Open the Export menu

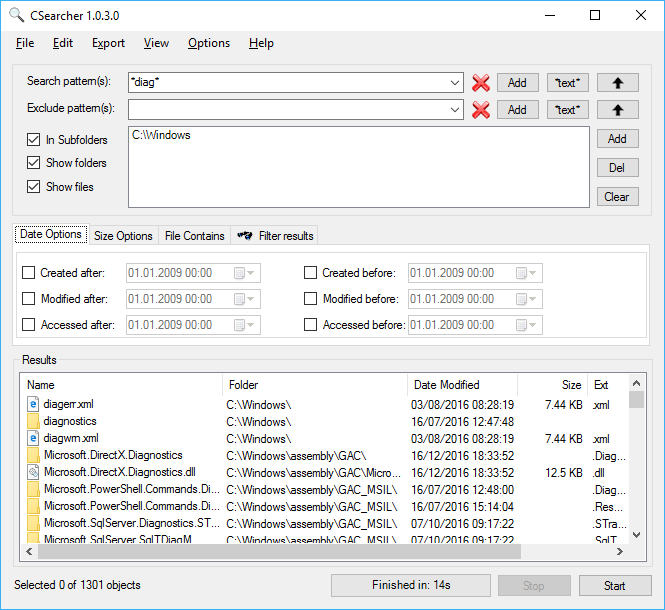(x=108, y=43)
